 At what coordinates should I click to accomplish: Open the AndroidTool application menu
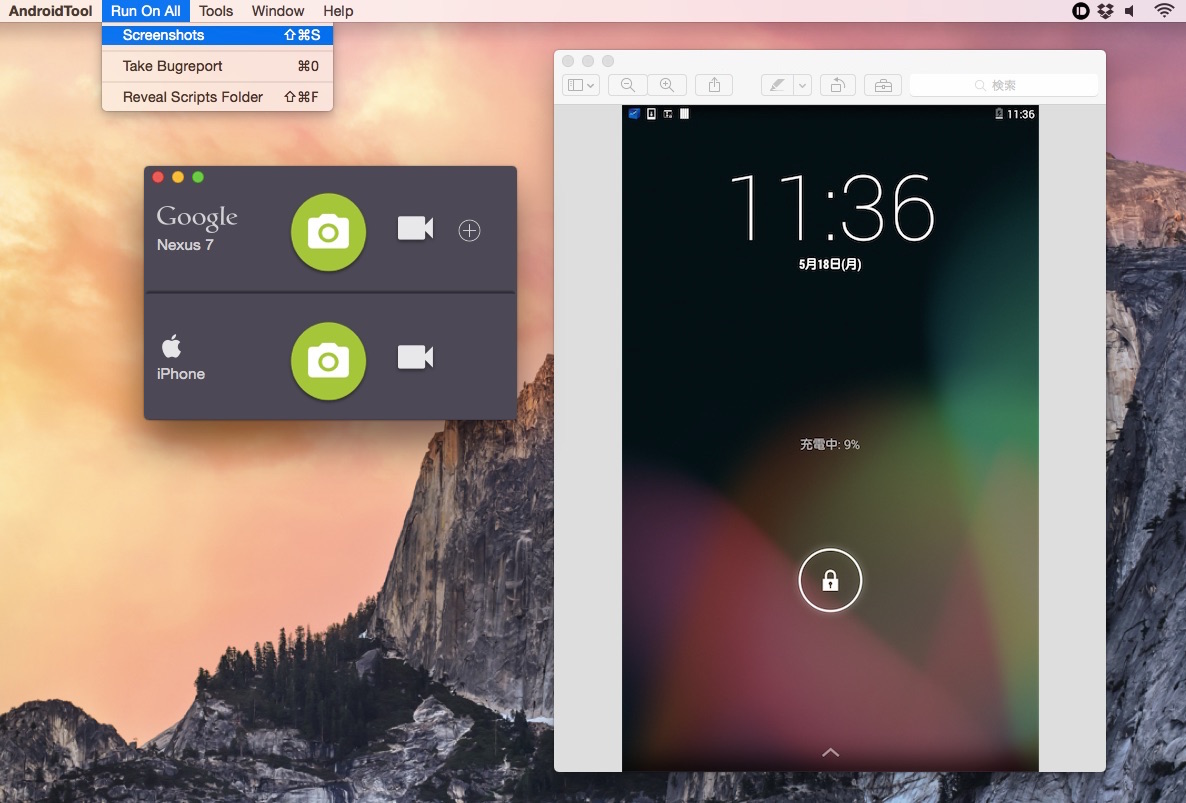click(x=50, y=11)
